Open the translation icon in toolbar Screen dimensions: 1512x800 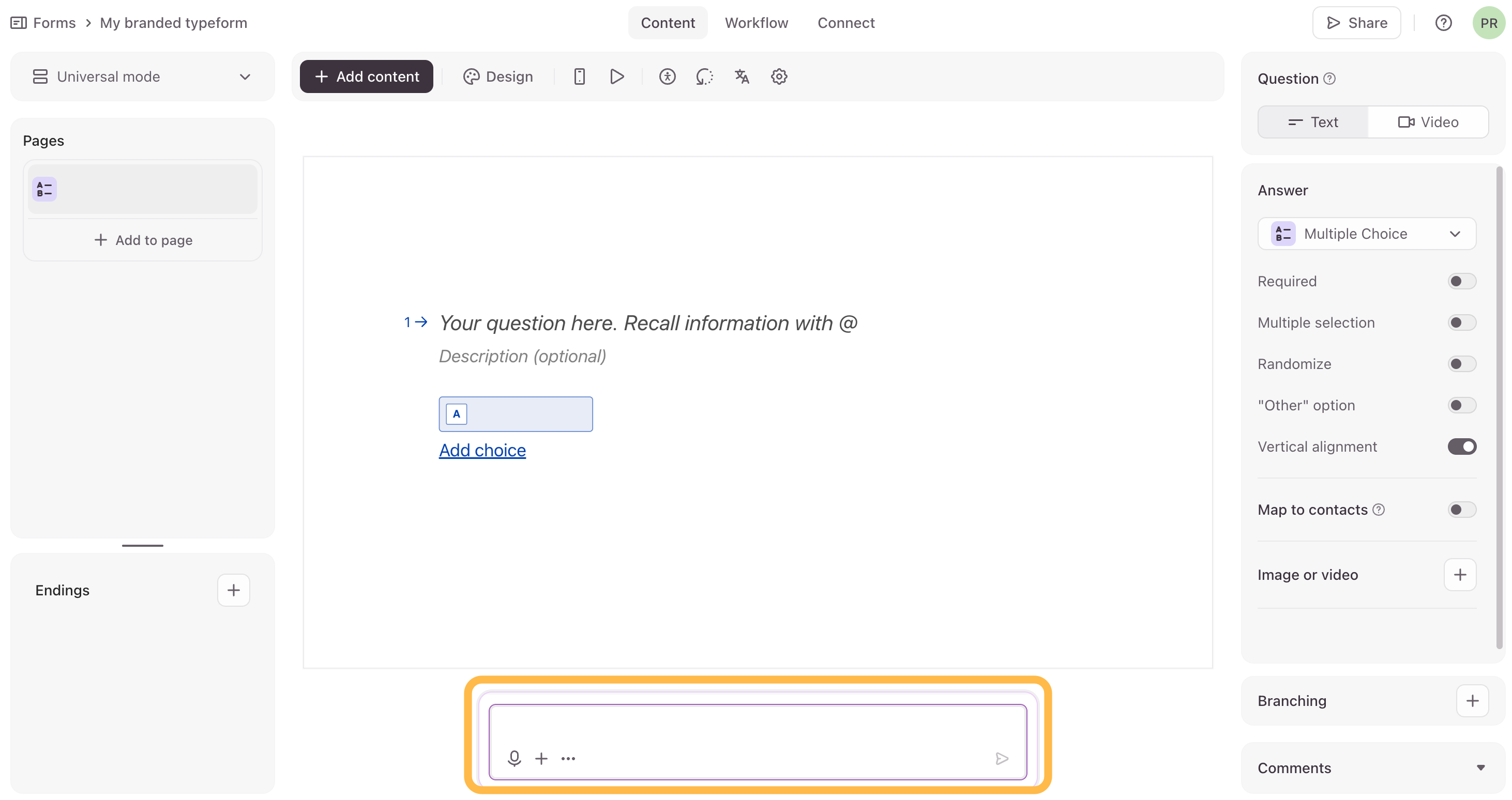coord(742,77)
